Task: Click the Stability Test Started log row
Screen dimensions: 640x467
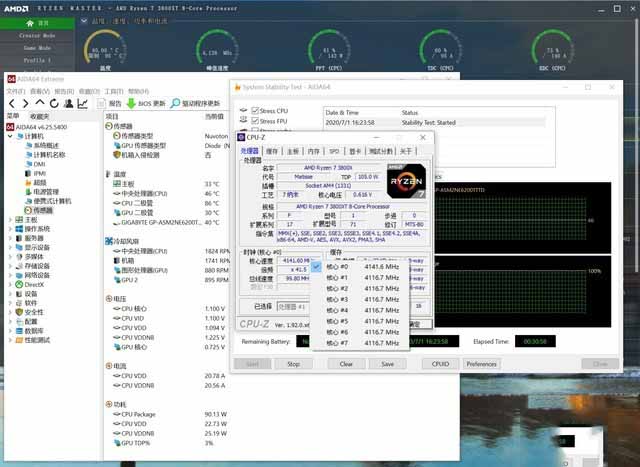Action: 435,122
